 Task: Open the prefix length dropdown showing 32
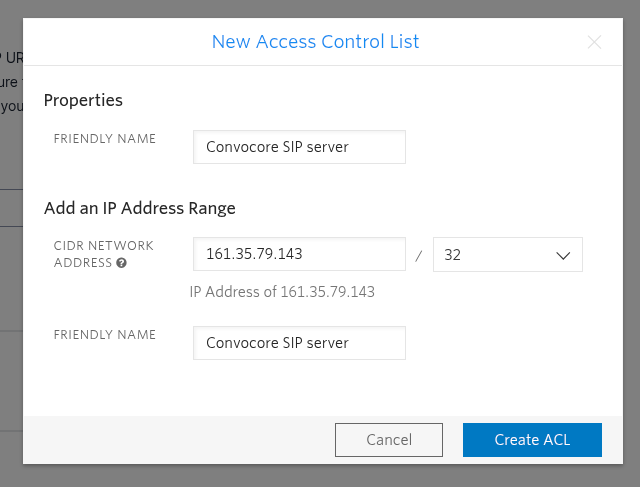(507, 254)
